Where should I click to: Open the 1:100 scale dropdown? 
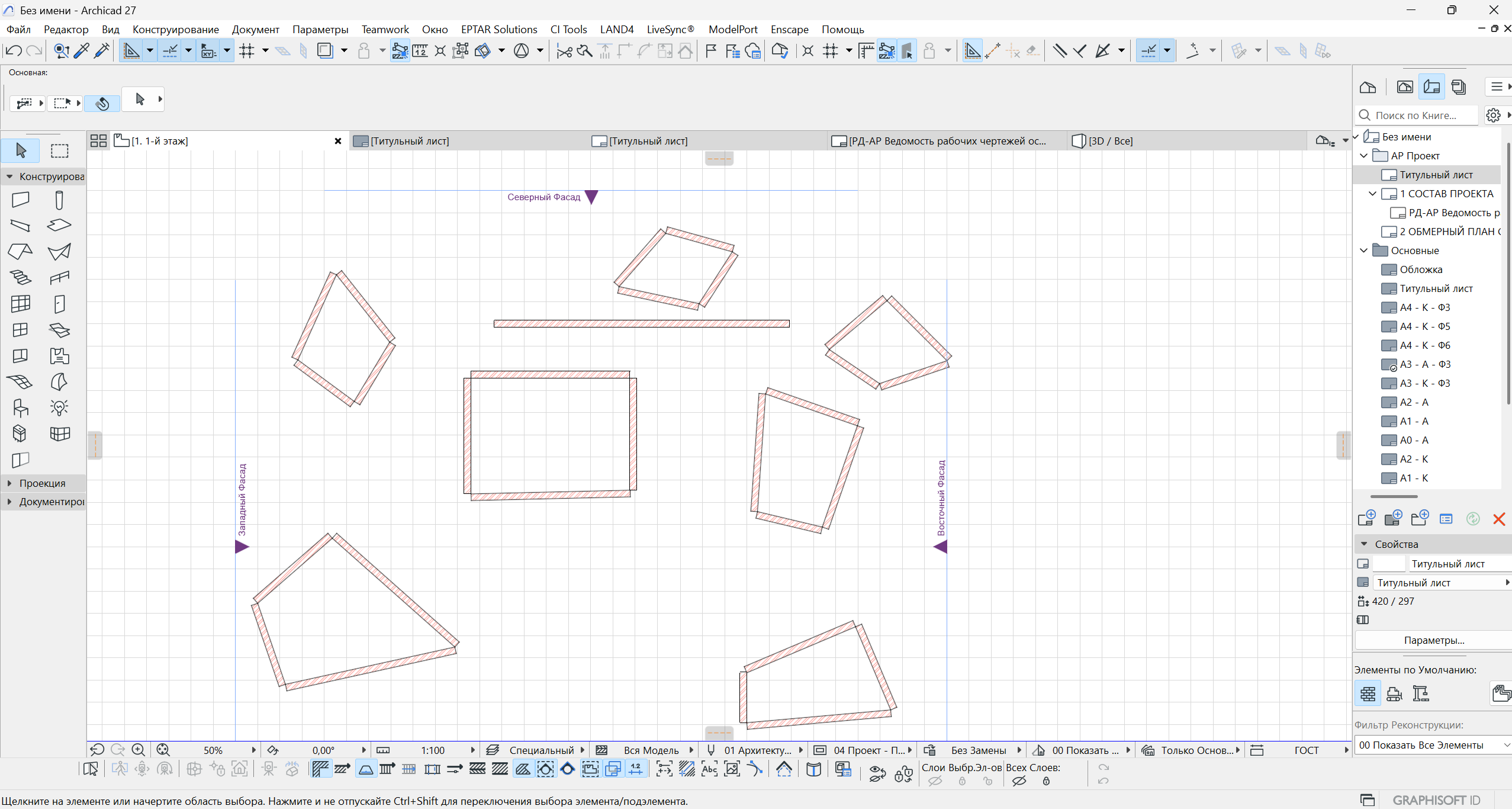pos(472,750)
